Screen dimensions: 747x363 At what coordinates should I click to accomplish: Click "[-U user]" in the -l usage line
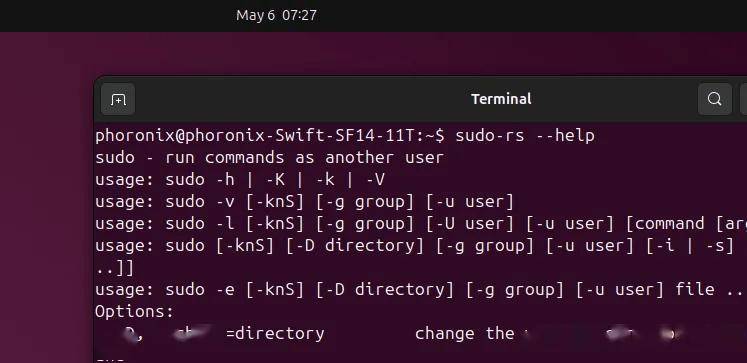[x=471, y=223]
